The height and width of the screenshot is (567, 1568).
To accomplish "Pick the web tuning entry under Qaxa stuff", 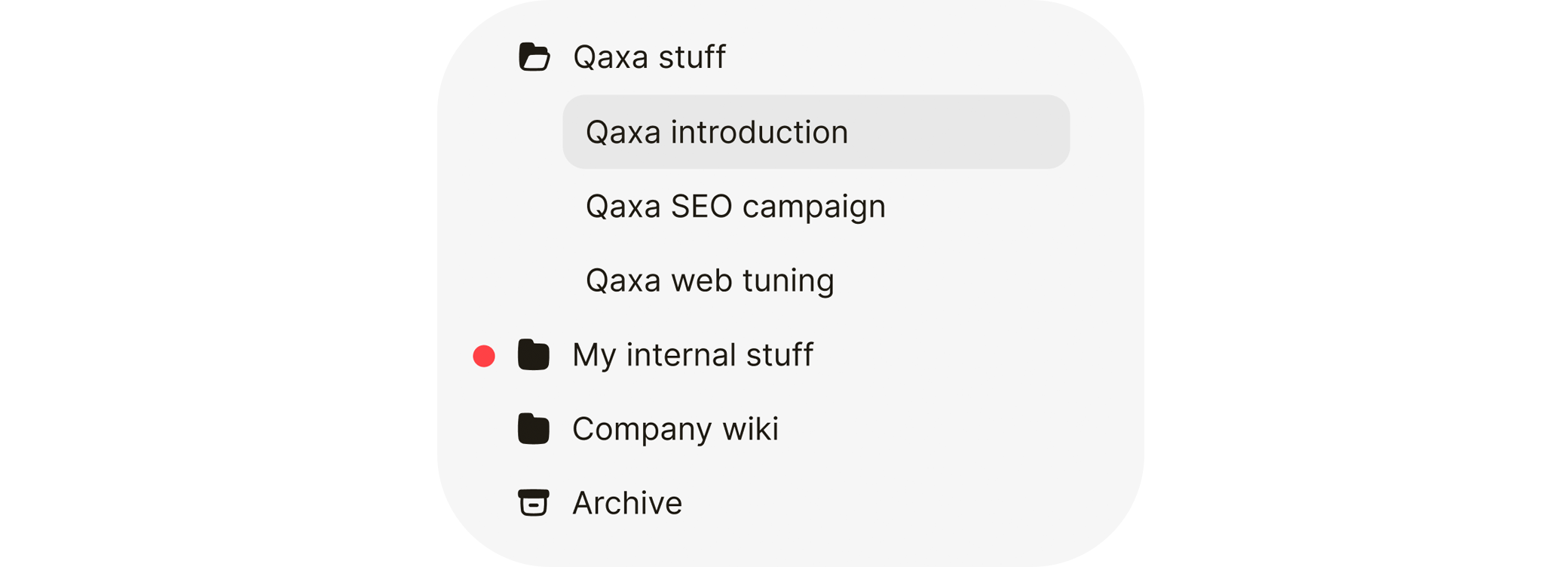I will coord(709,280).
